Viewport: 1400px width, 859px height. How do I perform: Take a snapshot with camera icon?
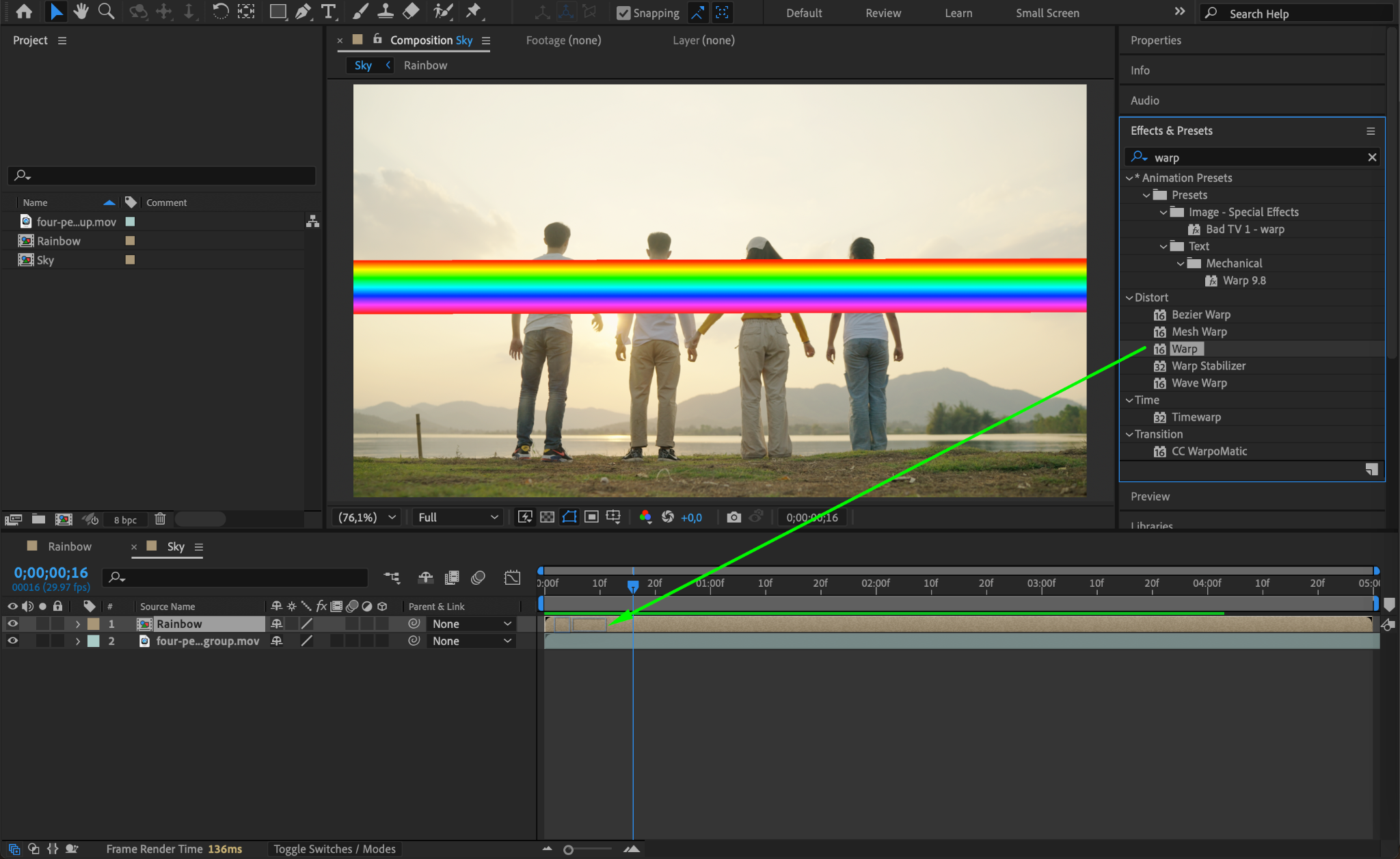(733, 517)
